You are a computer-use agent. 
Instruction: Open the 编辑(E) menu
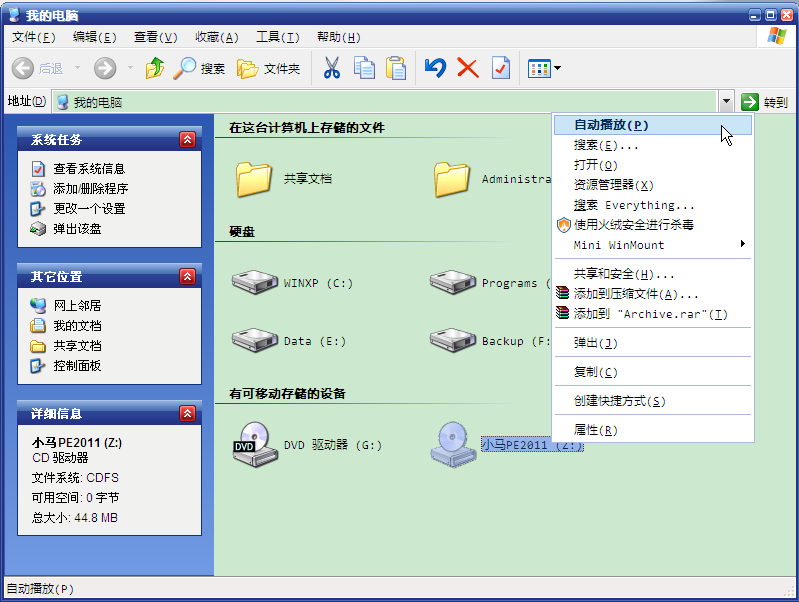tap(94, 37)
